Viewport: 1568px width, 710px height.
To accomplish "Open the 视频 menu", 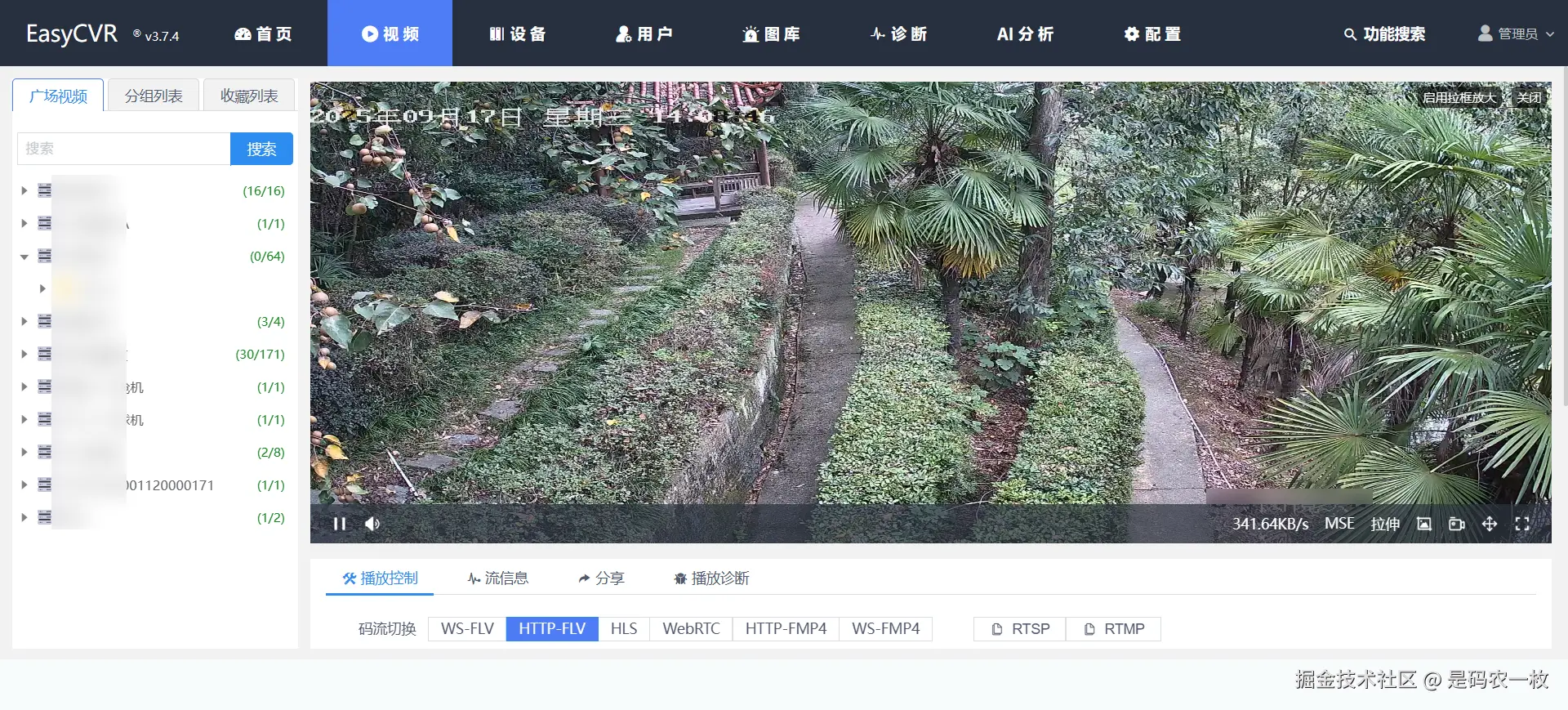I will pos(390,33).
